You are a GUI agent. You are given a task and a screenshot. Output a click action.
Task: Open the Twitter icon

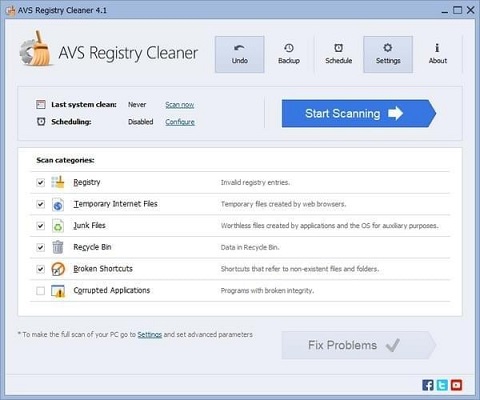(442, 385)
